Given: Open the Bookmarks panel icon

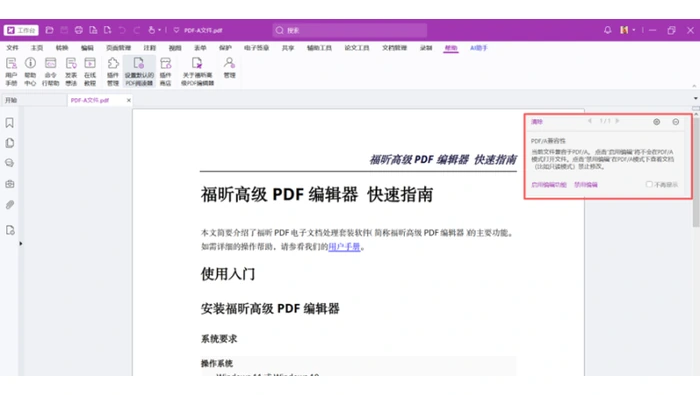Looking at the screenshot, I should pyautogui.click(x=9, y=123).
